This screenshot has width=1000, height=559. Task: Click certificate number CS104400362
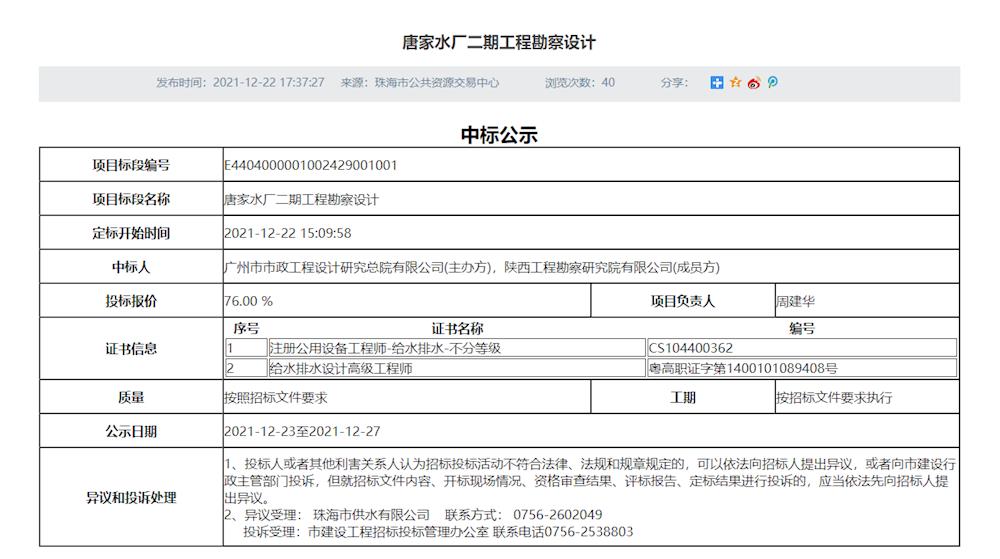pyautogui.click(x=691, y=348)
